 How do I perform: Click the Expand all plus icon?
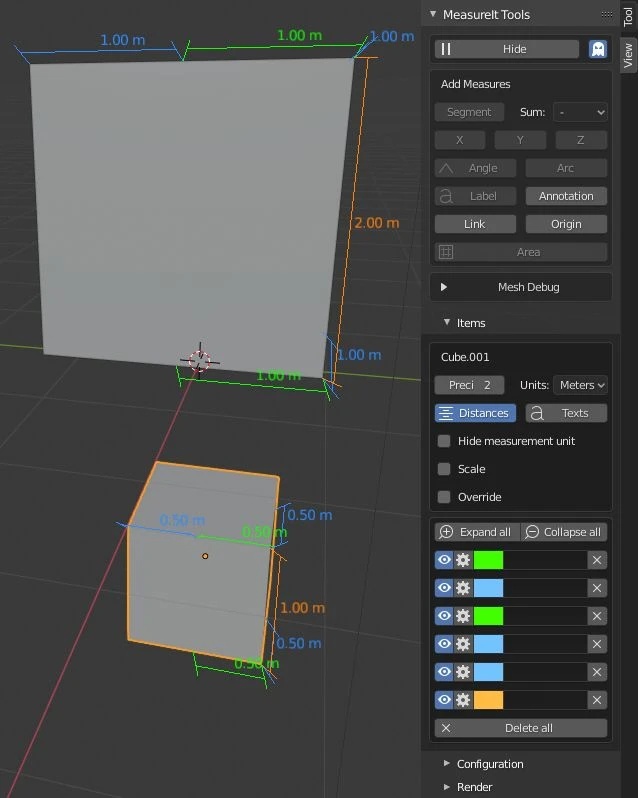(x=446, y=532)
